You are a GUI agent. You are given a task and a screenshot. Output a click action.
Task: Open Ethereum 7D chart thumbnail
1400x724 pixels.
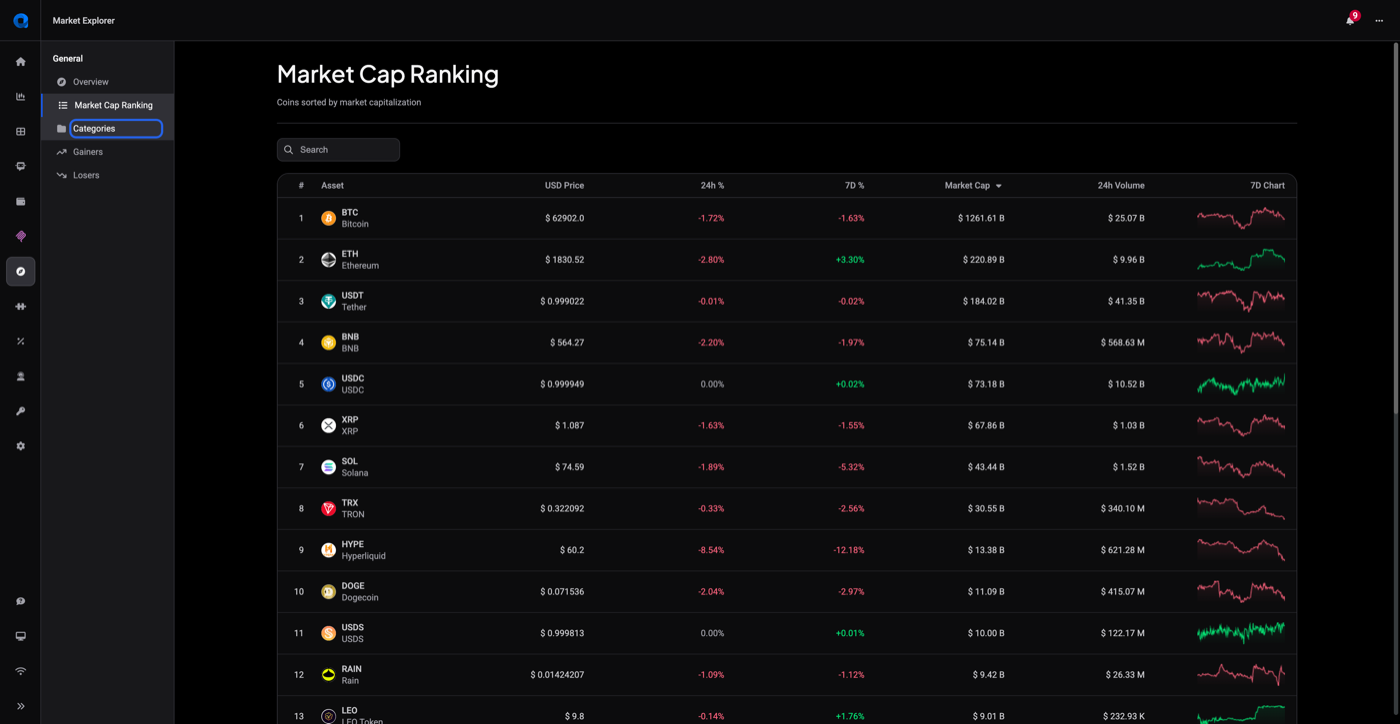pos(1241,260)
